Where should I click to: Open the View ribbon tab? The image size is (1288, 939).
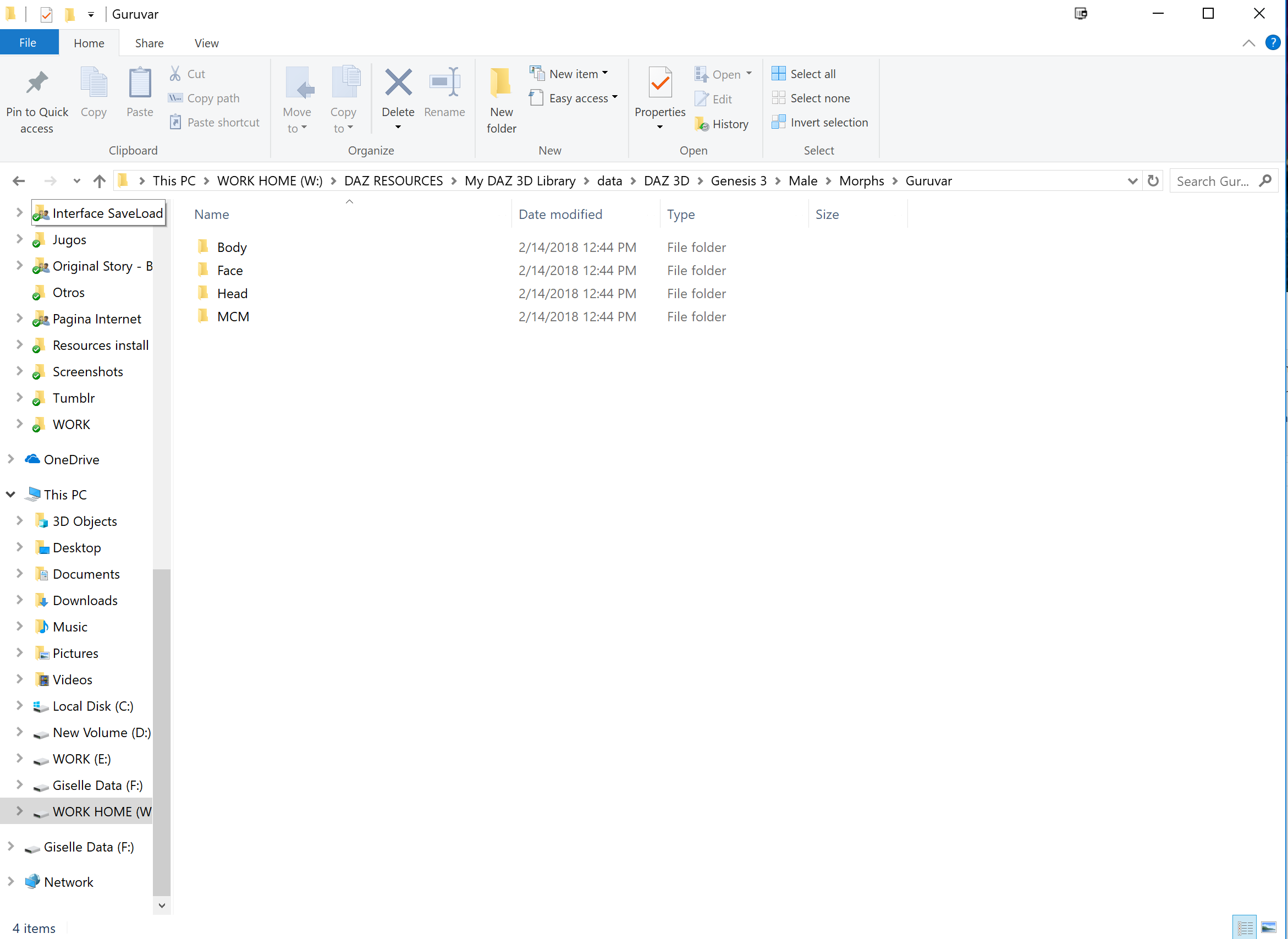tap(206, 43)
